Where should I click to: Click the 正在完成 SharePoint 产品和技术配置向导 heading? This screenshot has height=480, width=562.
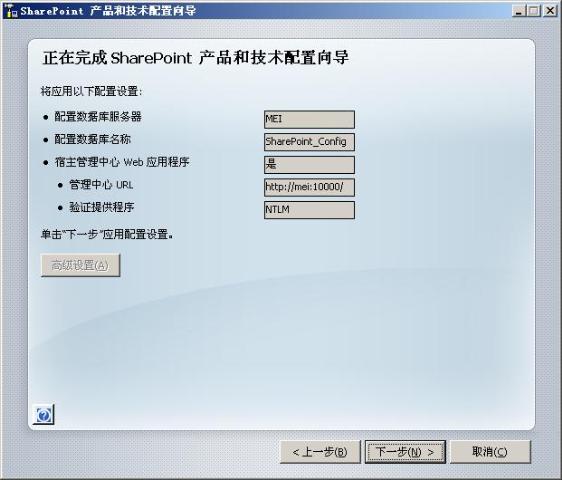196,58
